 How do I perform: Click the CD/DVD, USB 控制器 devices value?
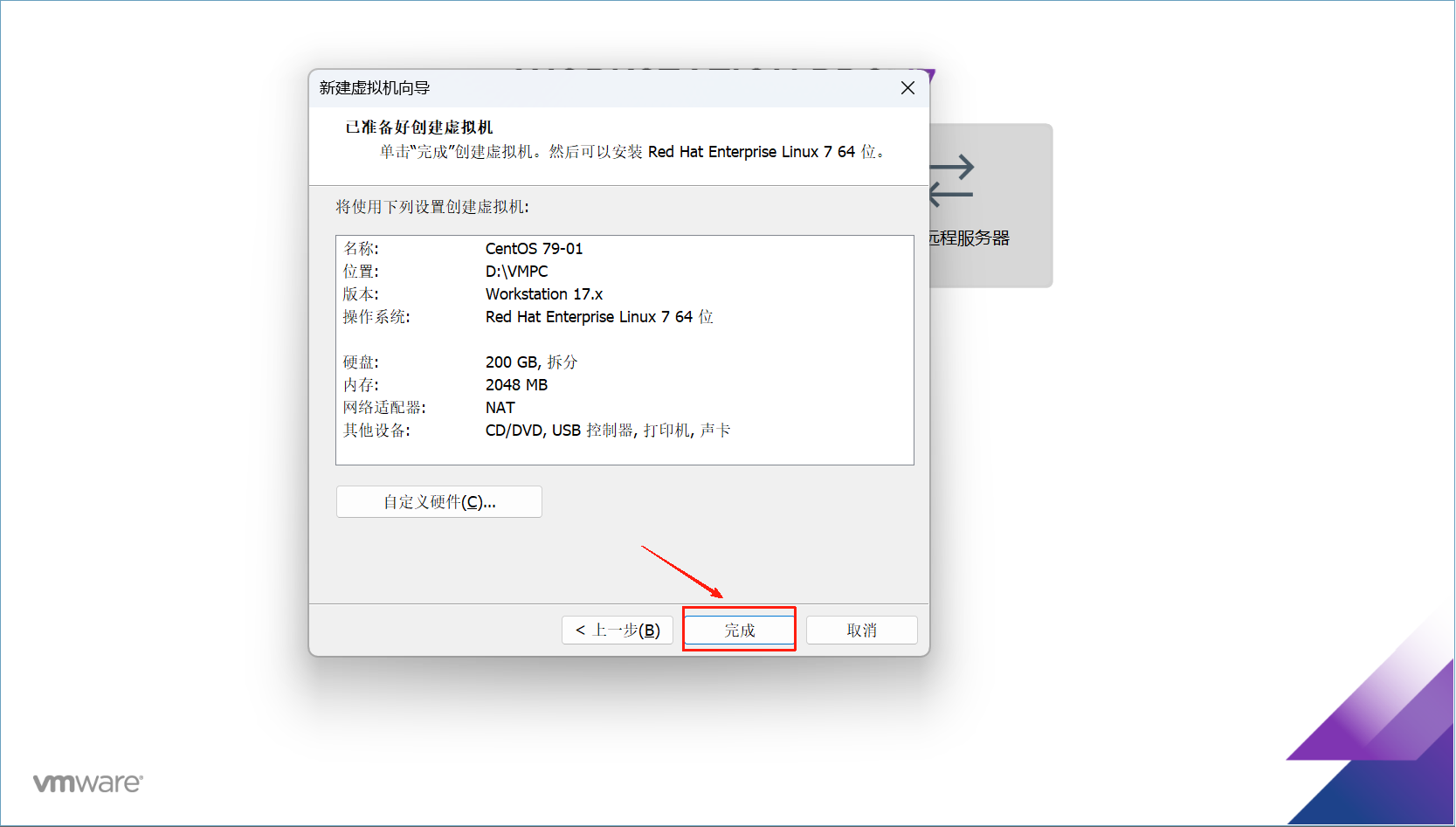pyautogui.click(x=608, y=431)
